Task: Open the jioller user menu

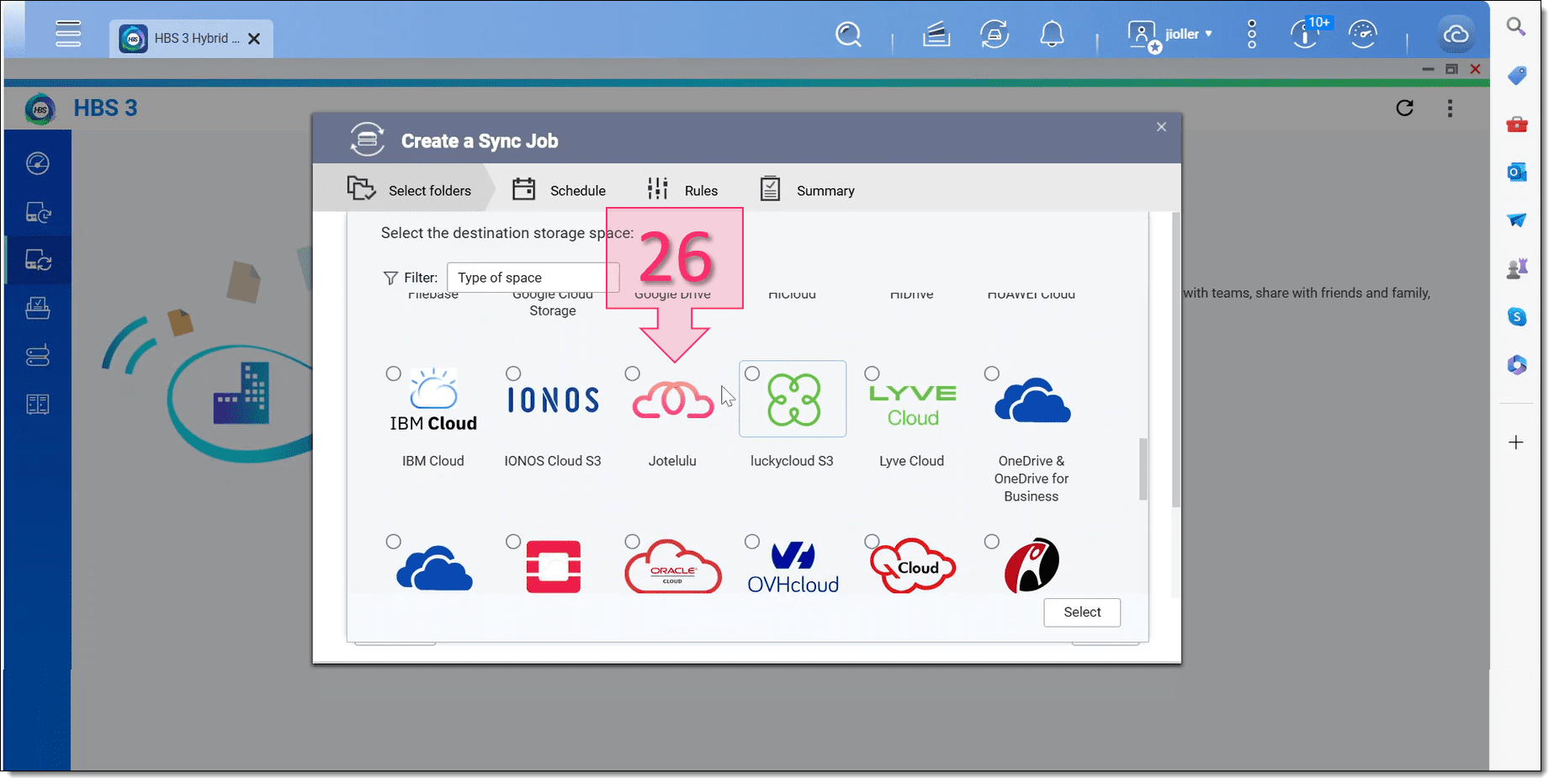Action: [1170, 34]
